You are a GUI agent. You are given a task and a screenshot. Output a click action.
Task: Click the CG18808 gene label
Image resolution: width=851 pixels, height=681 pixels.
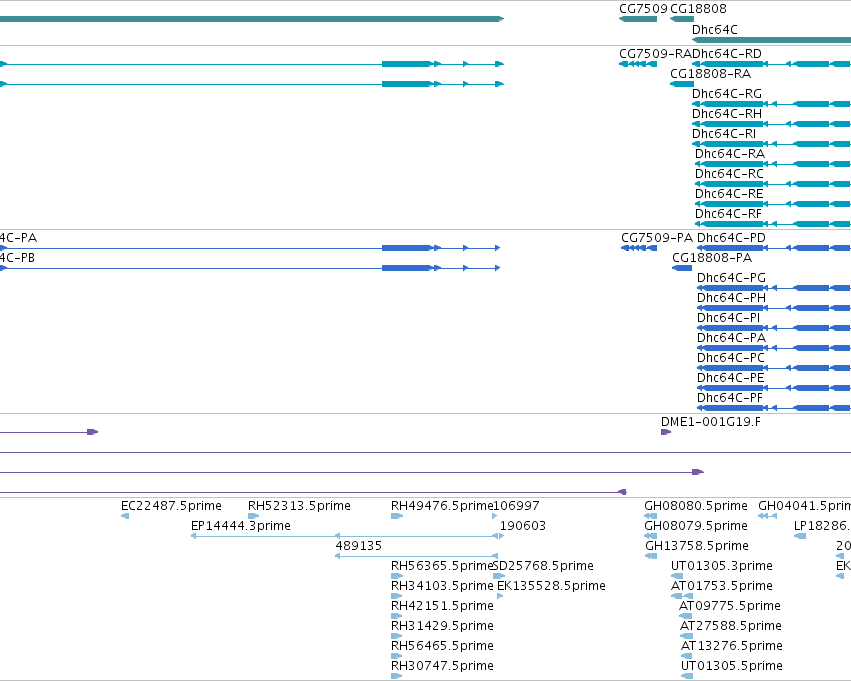(x=698, y=9)
